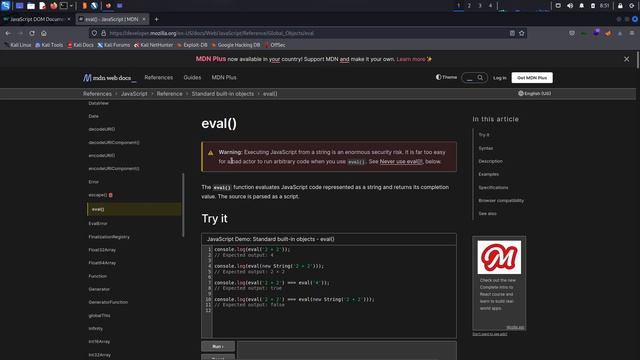This screenshot has height=360, width=640.
Task: Select decodeURIComponent() in the sidebar
Action: [114, 142]
